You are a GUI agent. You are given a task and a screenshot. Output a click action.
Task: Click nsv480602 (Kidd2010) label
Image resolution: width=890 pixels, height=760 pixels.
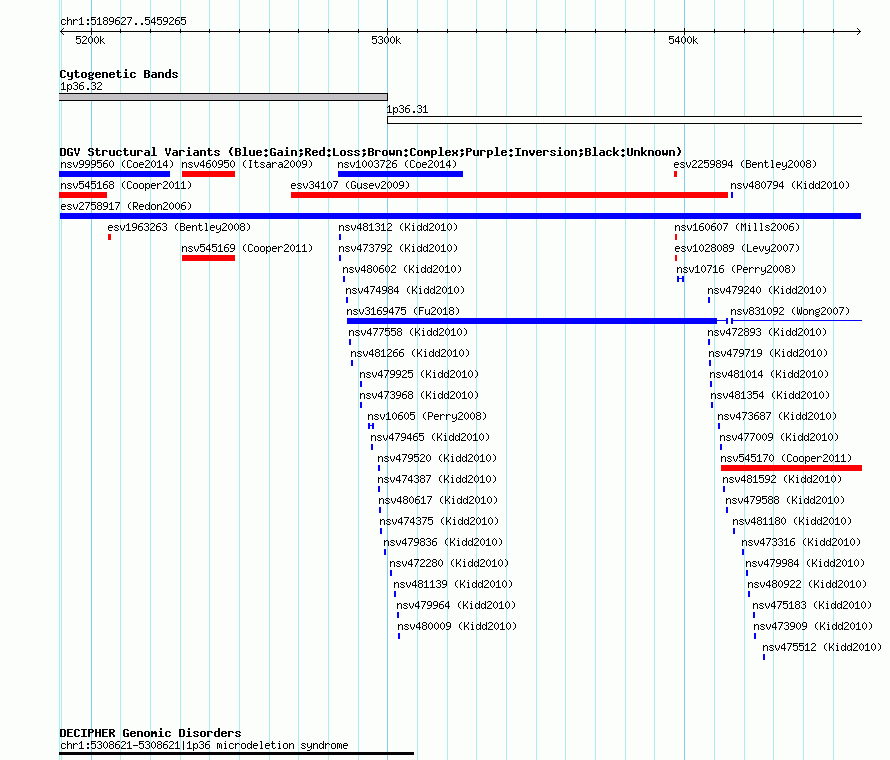(x=402, y=269)
